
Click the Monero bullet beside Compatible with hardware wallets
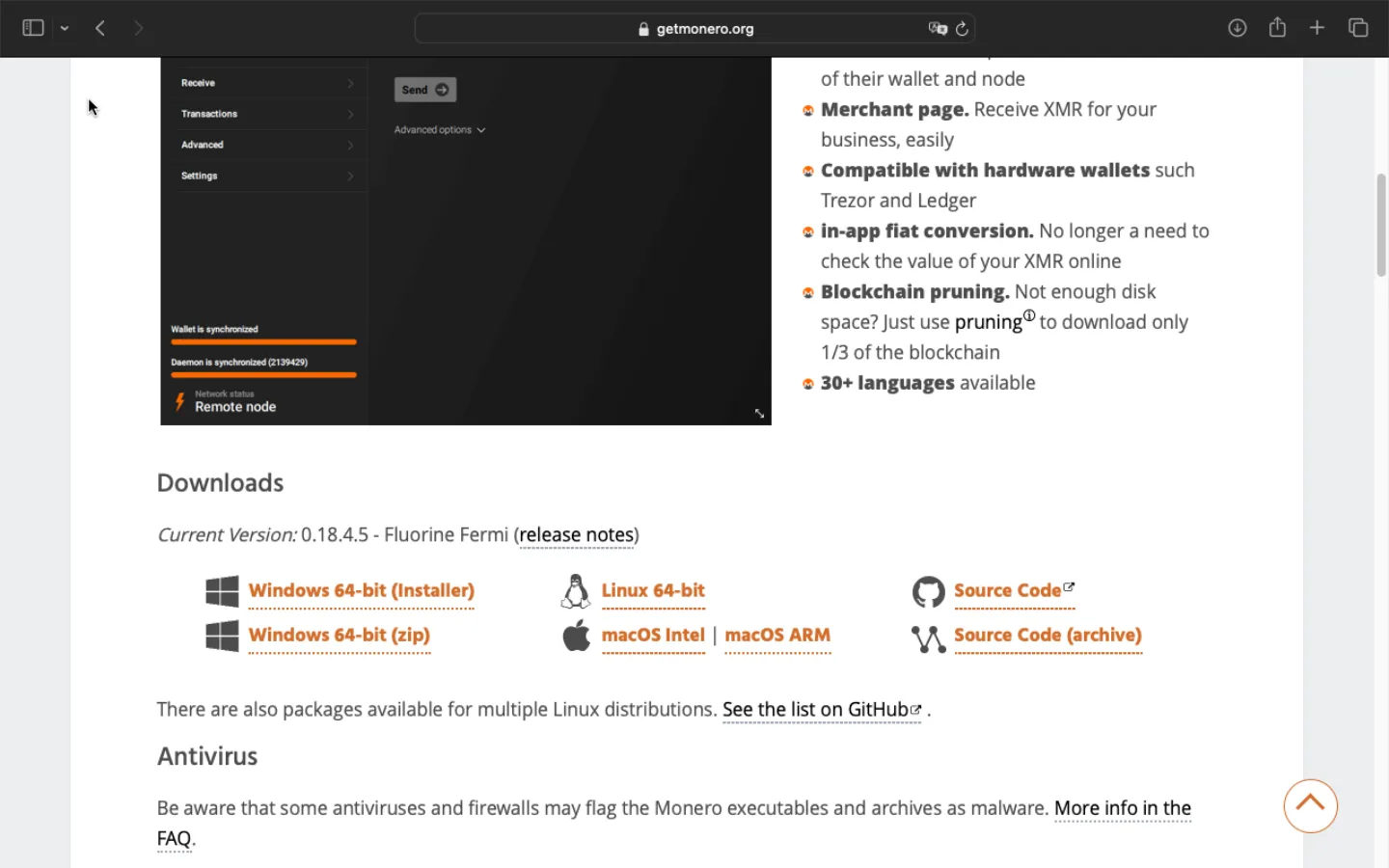pyautogui.click(x=808, y=172)
